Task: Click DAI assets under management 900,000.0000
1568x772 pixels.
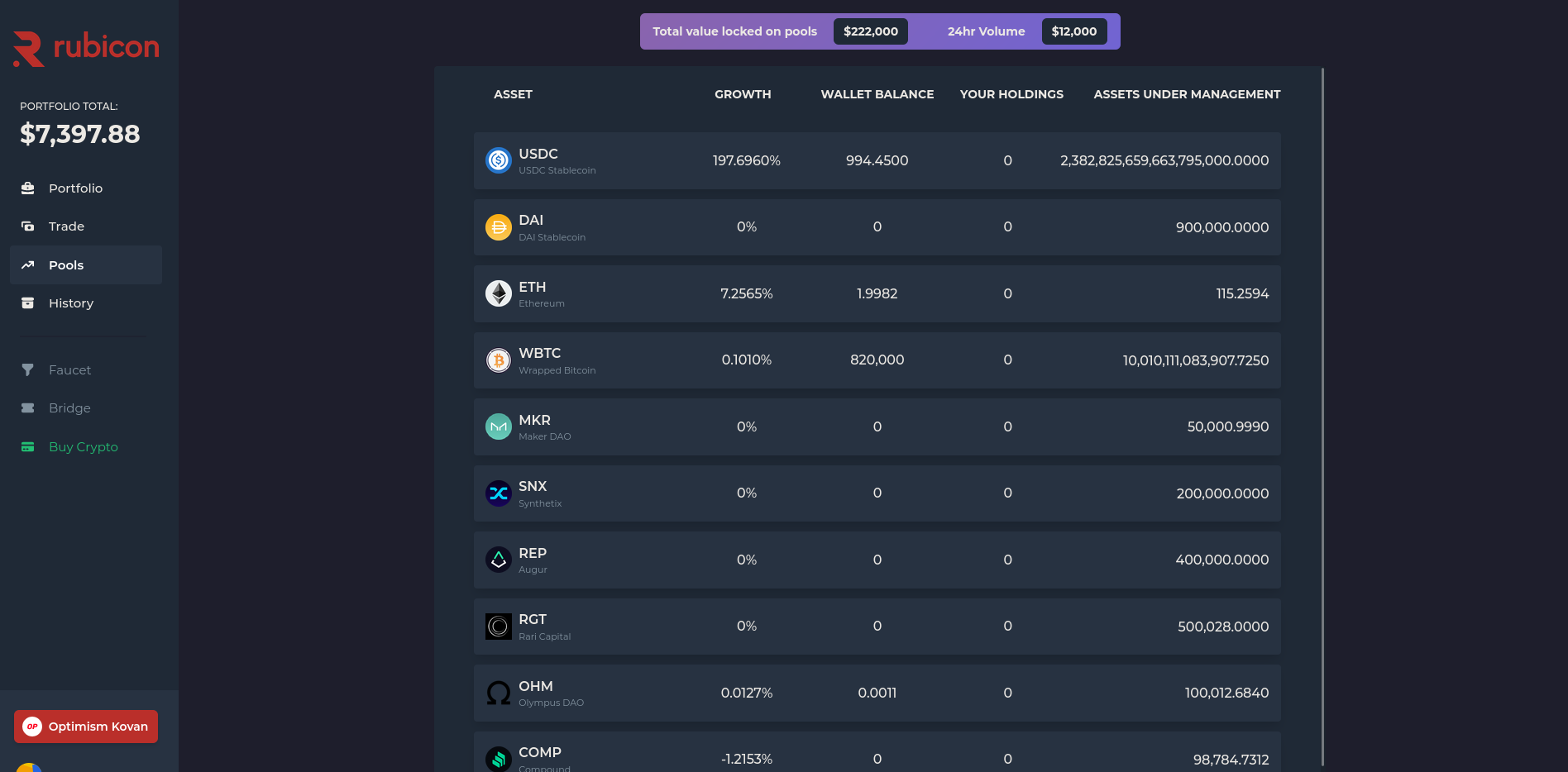Action: [1222, 227]
